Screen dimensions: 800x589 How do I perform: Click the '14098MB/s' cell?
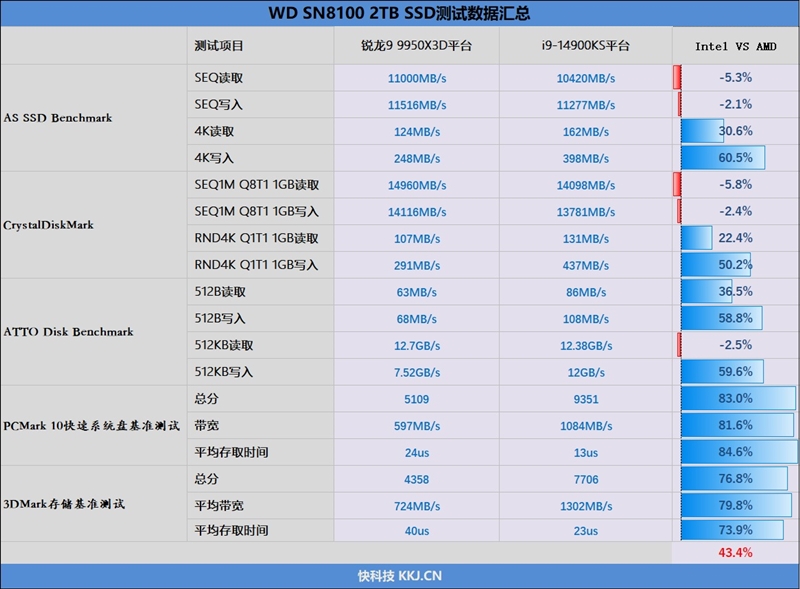[x=586, y=185]
